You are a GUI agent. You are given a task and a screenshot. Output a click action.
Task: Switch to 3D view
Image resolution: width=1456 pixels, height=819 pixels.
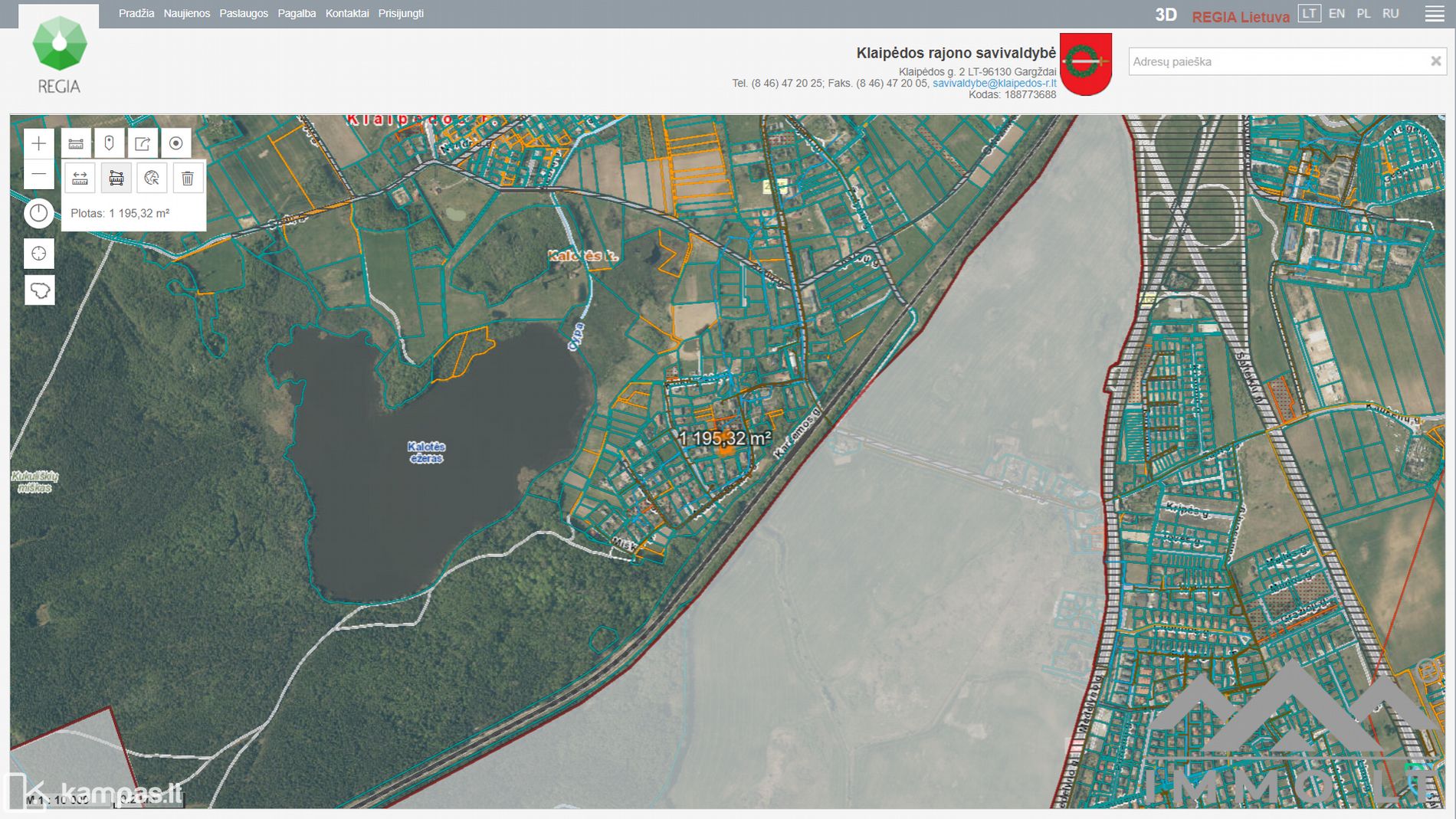(x=1166, y=15)
